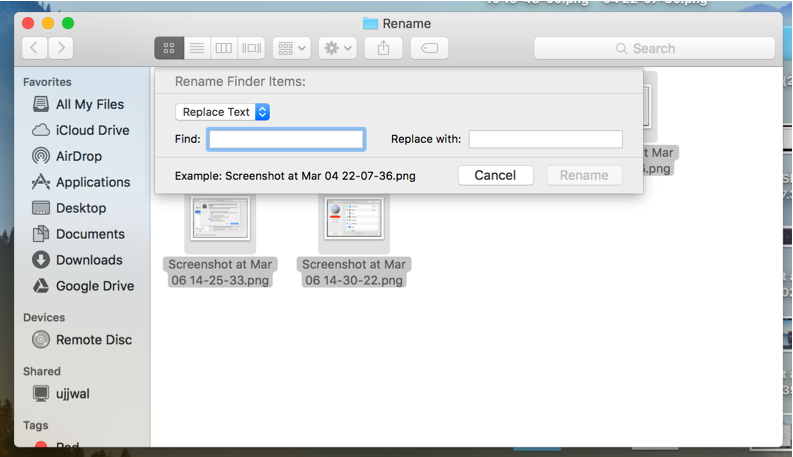Click the Google Drive icon

(x=41, y=286)
